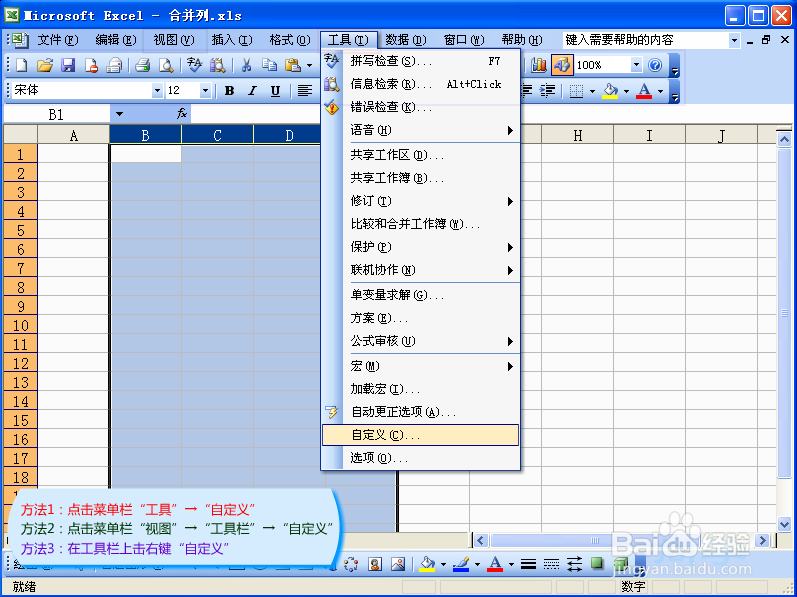
Task: Open the Name Box dropdown arrow
Action: [119, 114]
